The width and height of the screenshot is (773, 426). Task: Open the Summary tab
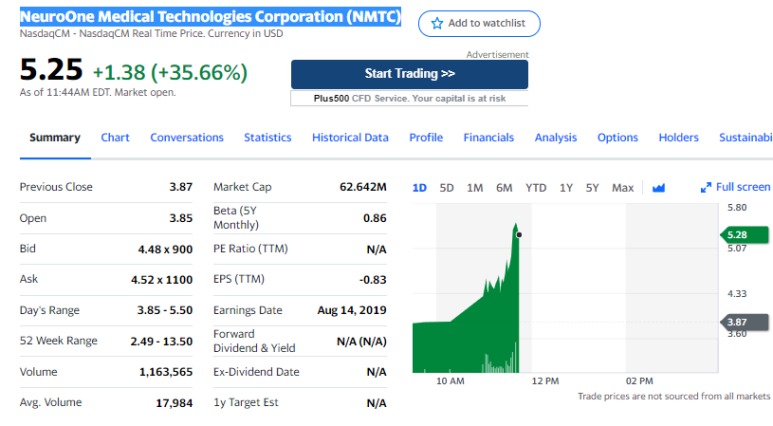pos(55,138)
